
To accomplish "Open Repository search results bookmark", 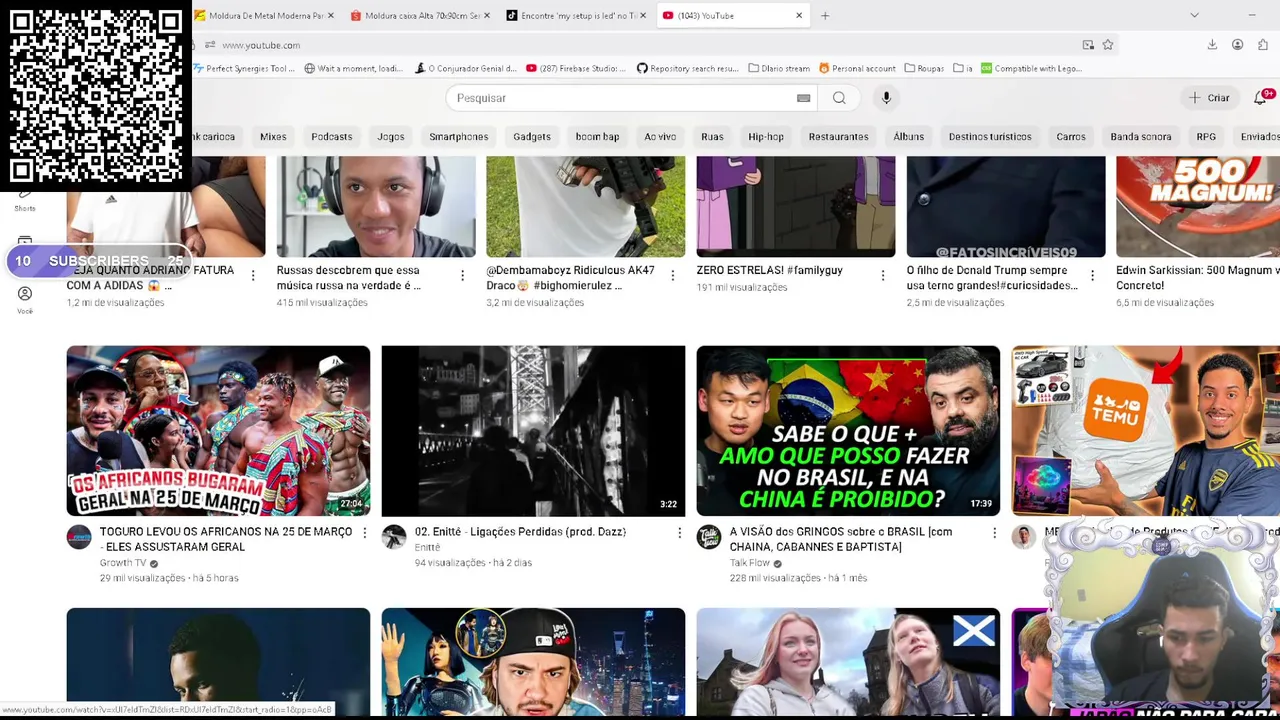I will click(688, 69).
